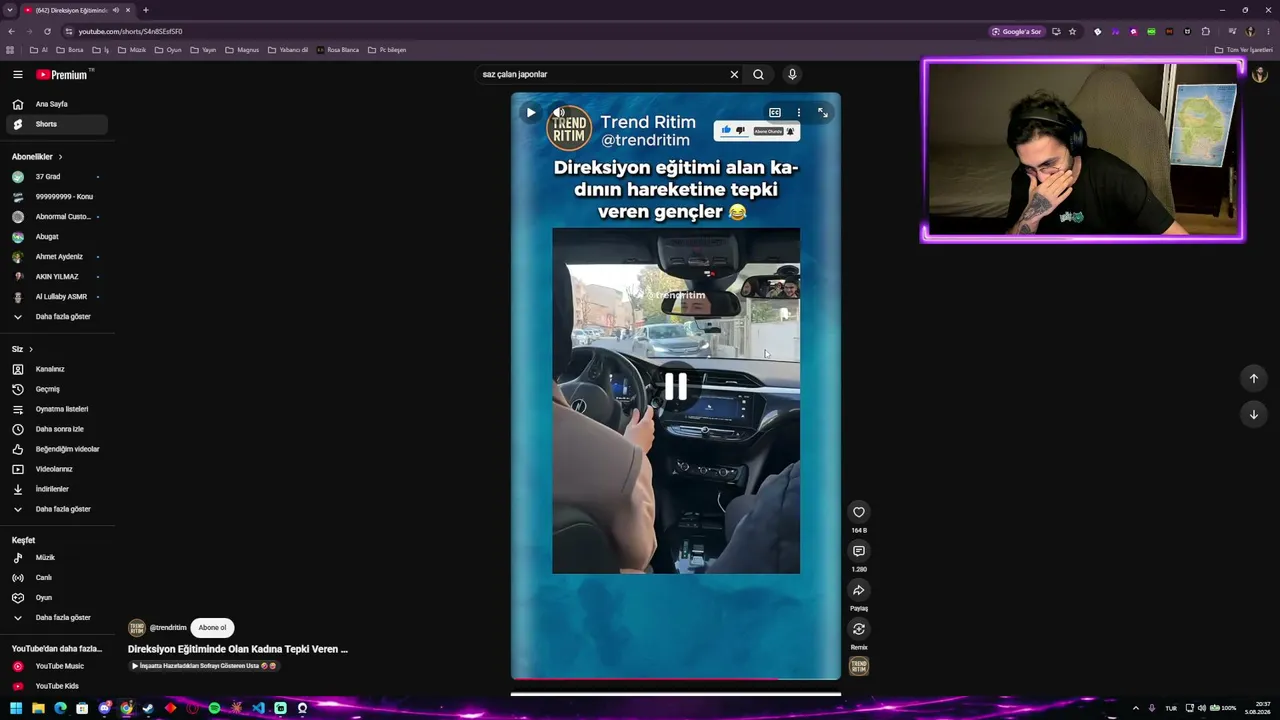Image resolution: width=1280 pixels, height=720 pixels.
Task: Open Geçmiş watch history
Action: [57, 389]
